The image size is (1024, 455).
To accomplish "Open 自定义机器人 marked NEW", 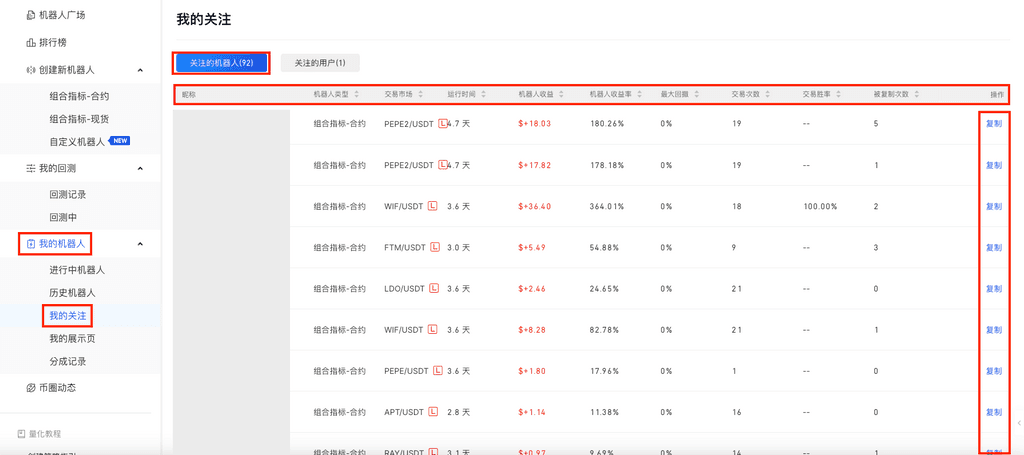I will point(77,141).
